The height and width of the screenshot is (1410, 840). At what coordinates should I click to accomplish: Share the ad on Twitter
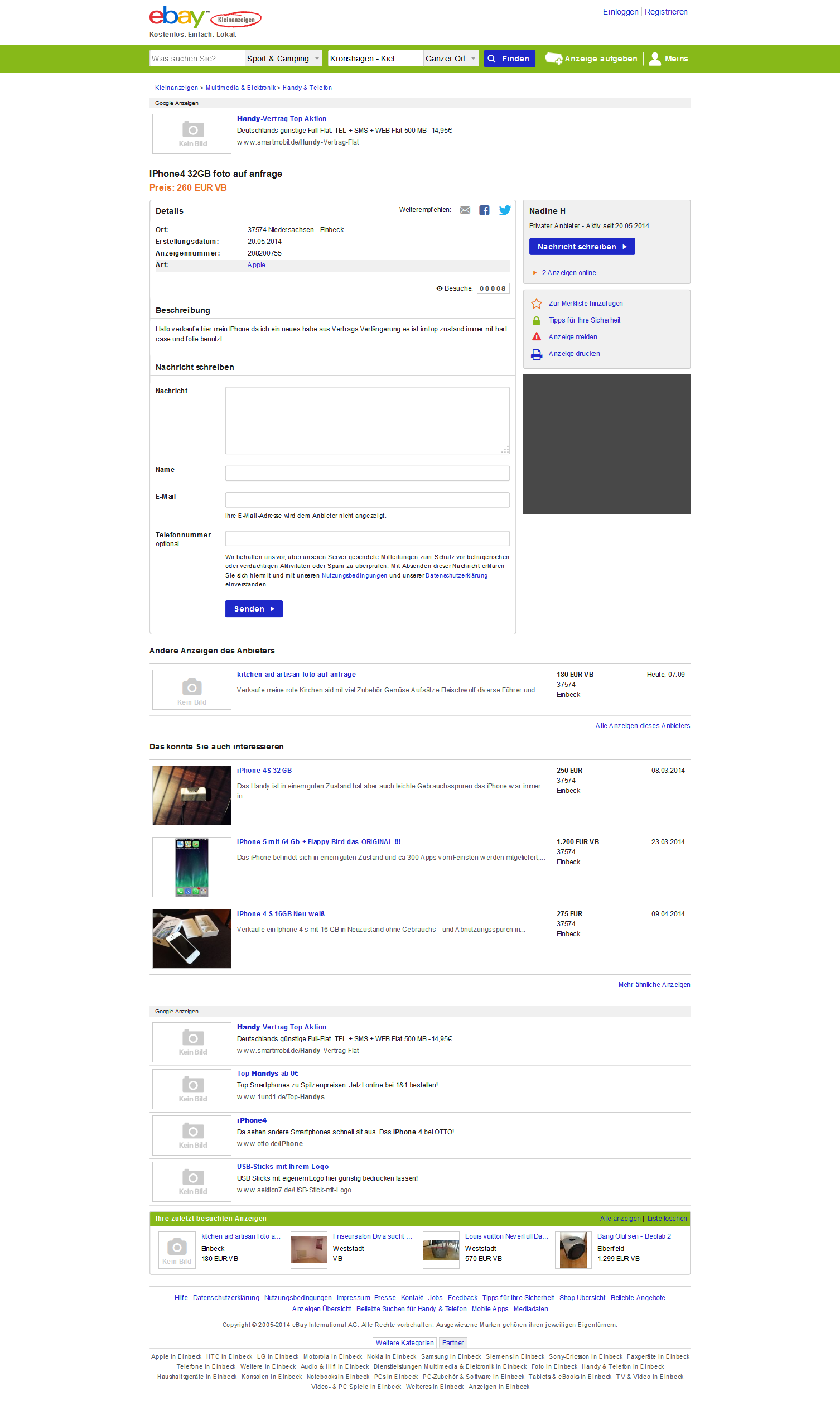point(505,210)
